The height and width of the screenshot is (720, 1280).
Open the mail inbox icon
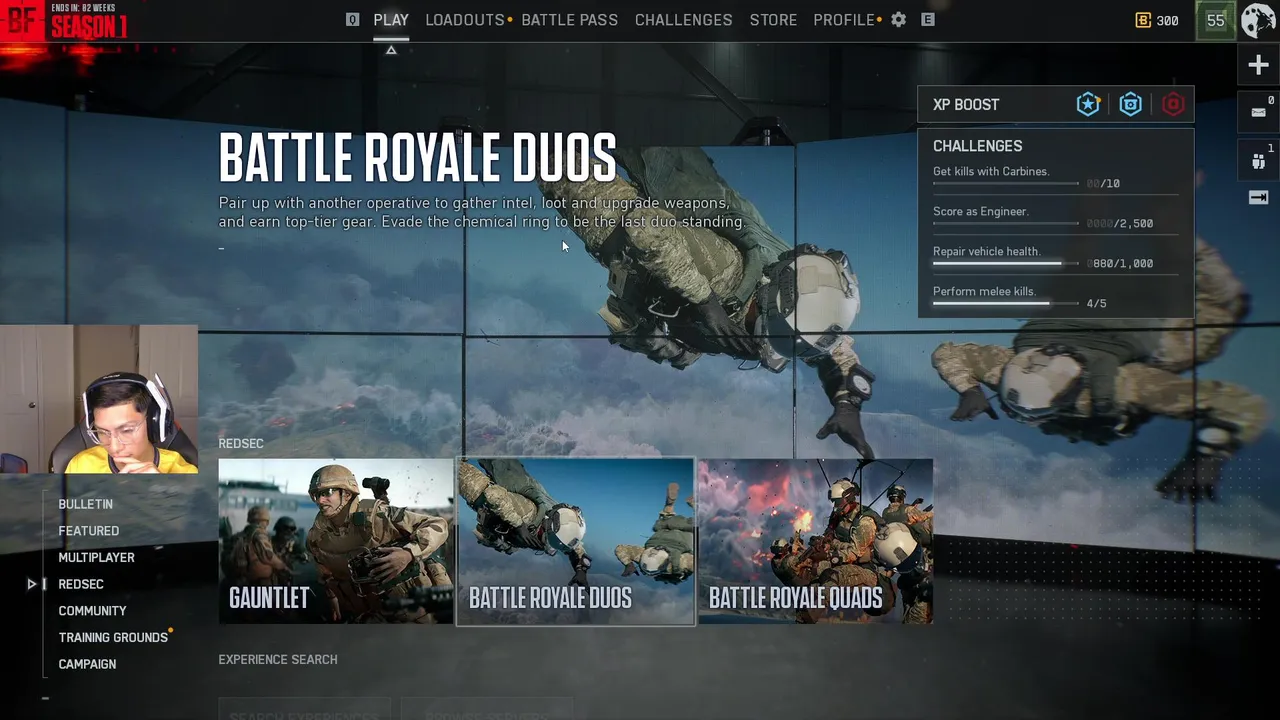pyautogui.click(x=1258, y=112)
